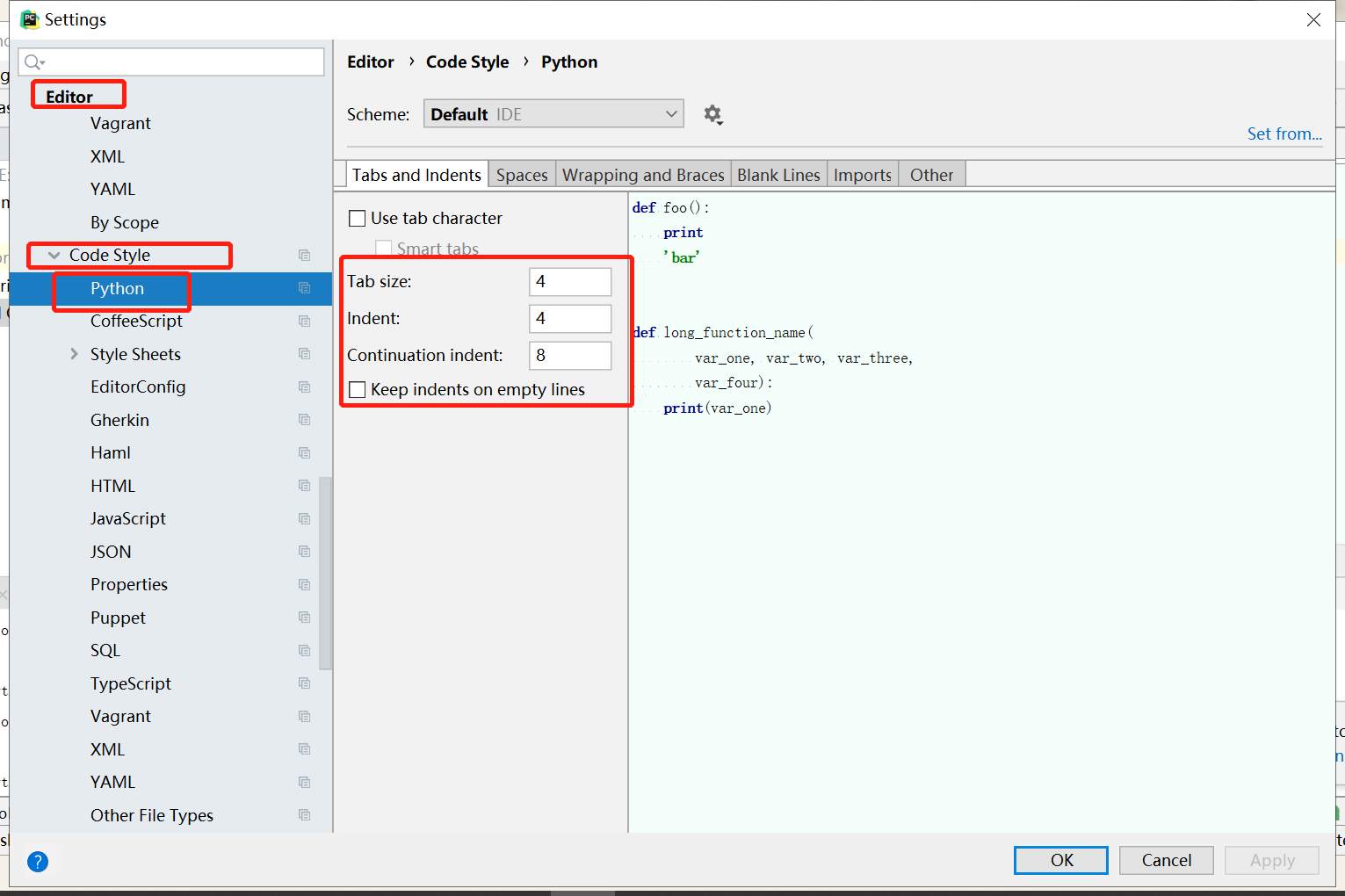Enable the Use tab character checkbox
1345x896 pixels.
click(x=358, y=219)
